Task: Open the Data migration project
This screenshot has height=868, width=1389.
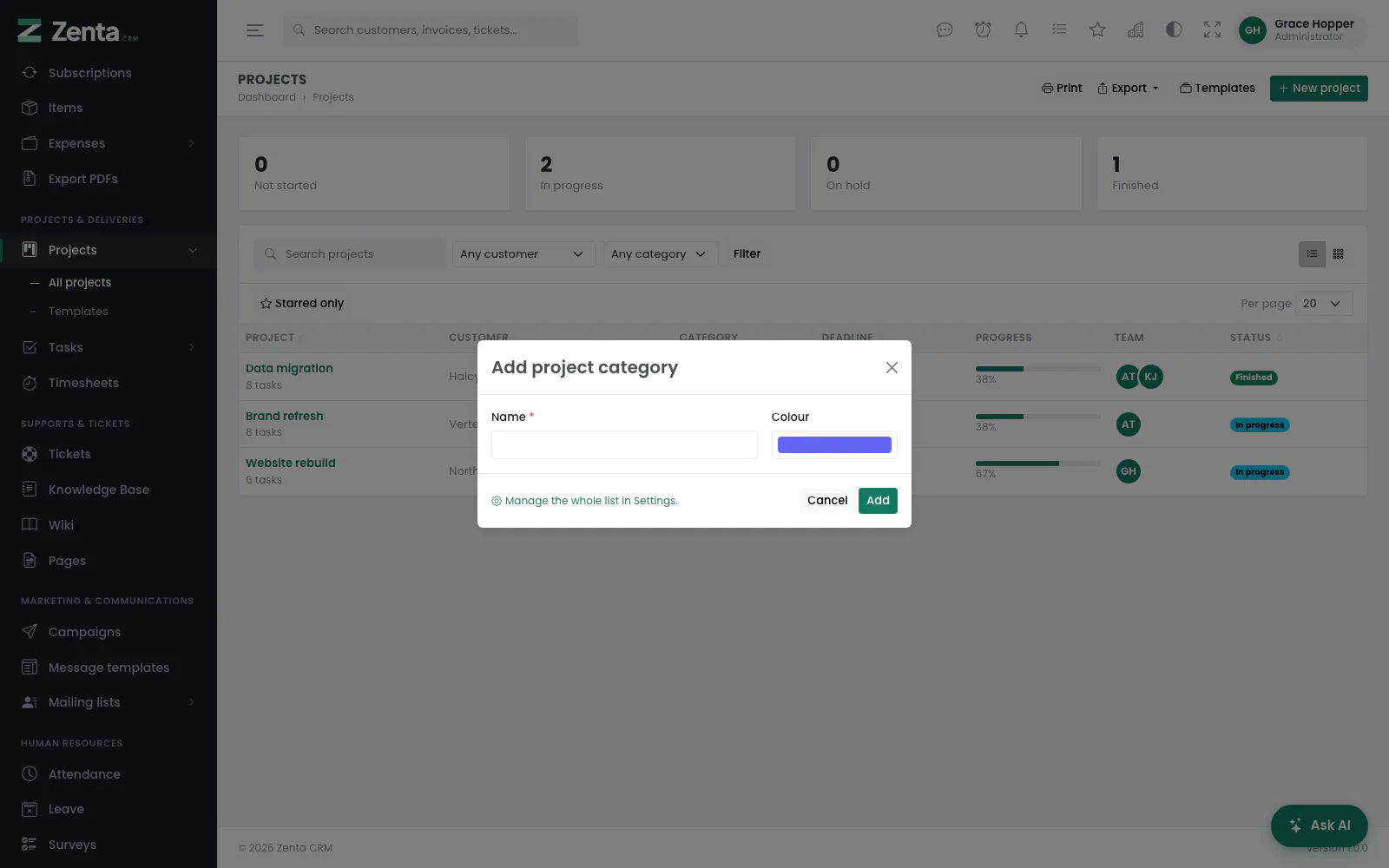Action: [289, 369]
